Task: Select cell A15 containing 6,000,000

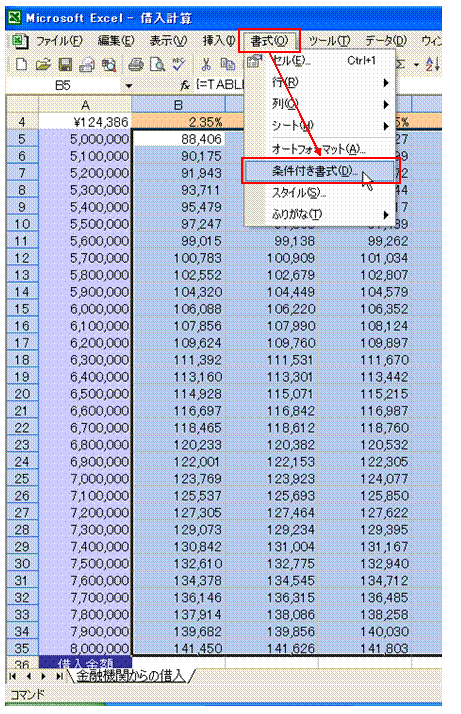Action: (85, 309)
